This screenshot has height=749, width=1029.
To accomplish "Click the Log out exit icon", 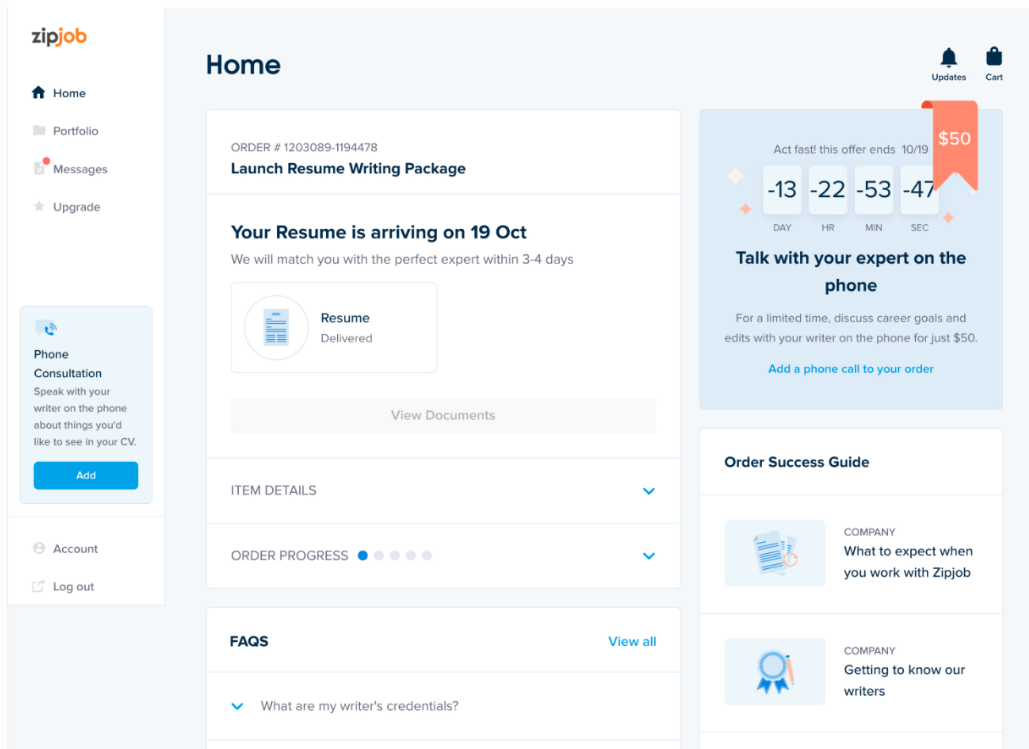I will (39, 586).
